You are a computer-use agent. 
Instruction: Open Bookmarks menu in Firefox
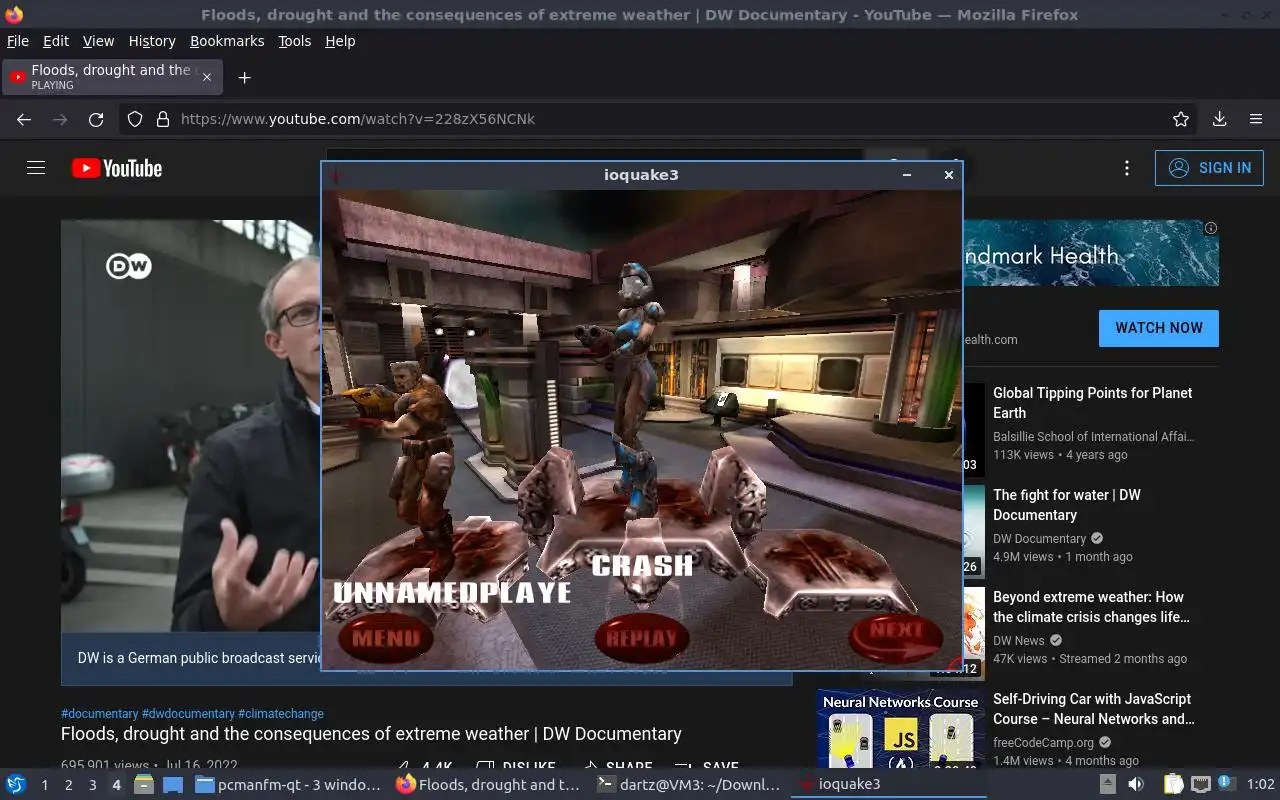pos(227,41)
